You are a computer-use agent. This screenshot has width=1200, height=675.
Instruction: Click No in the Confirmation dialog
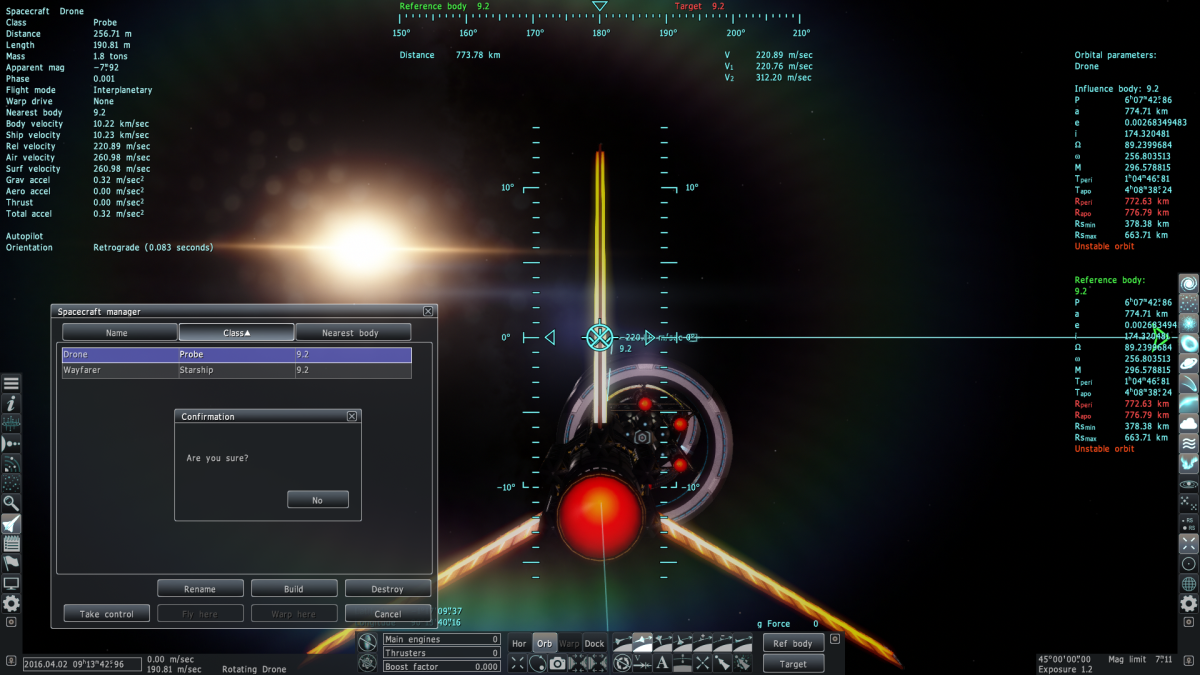tap(317, 500)
